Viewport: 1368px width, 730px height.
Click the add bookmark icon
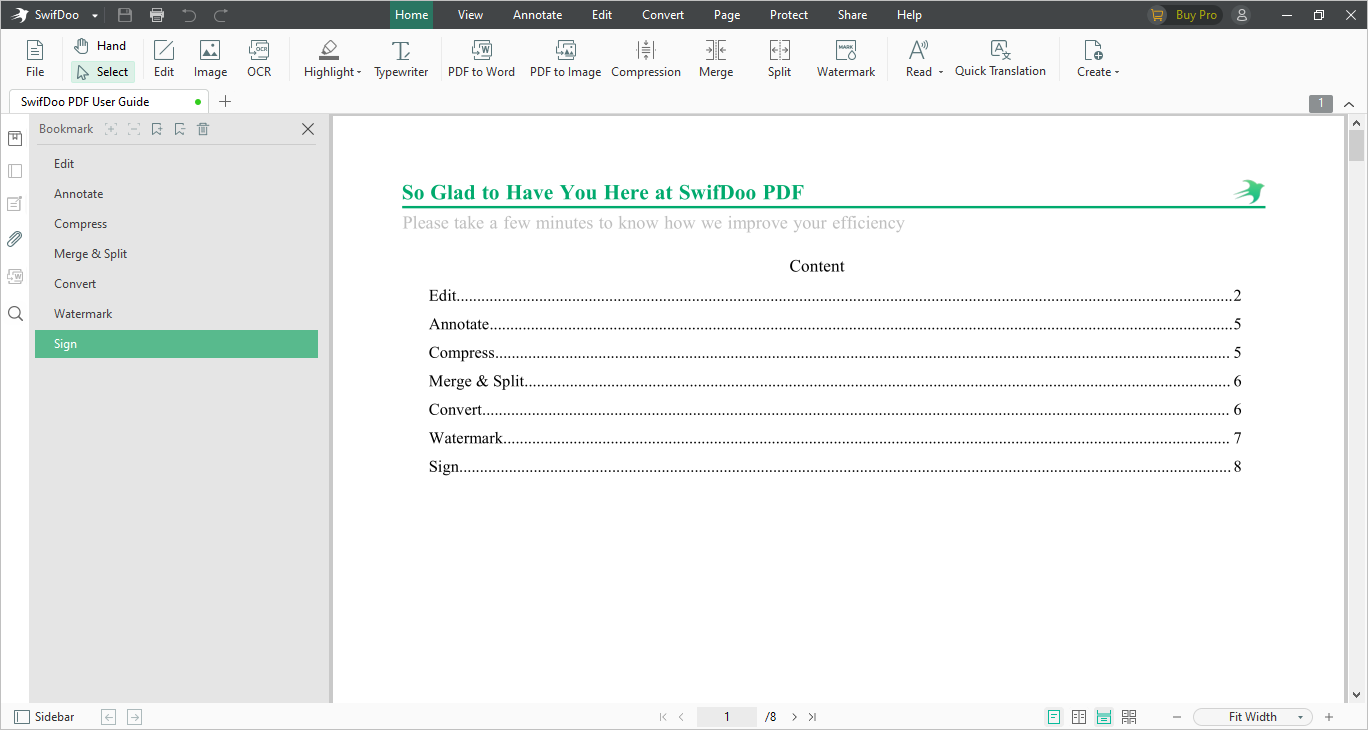tap(157, 129)
